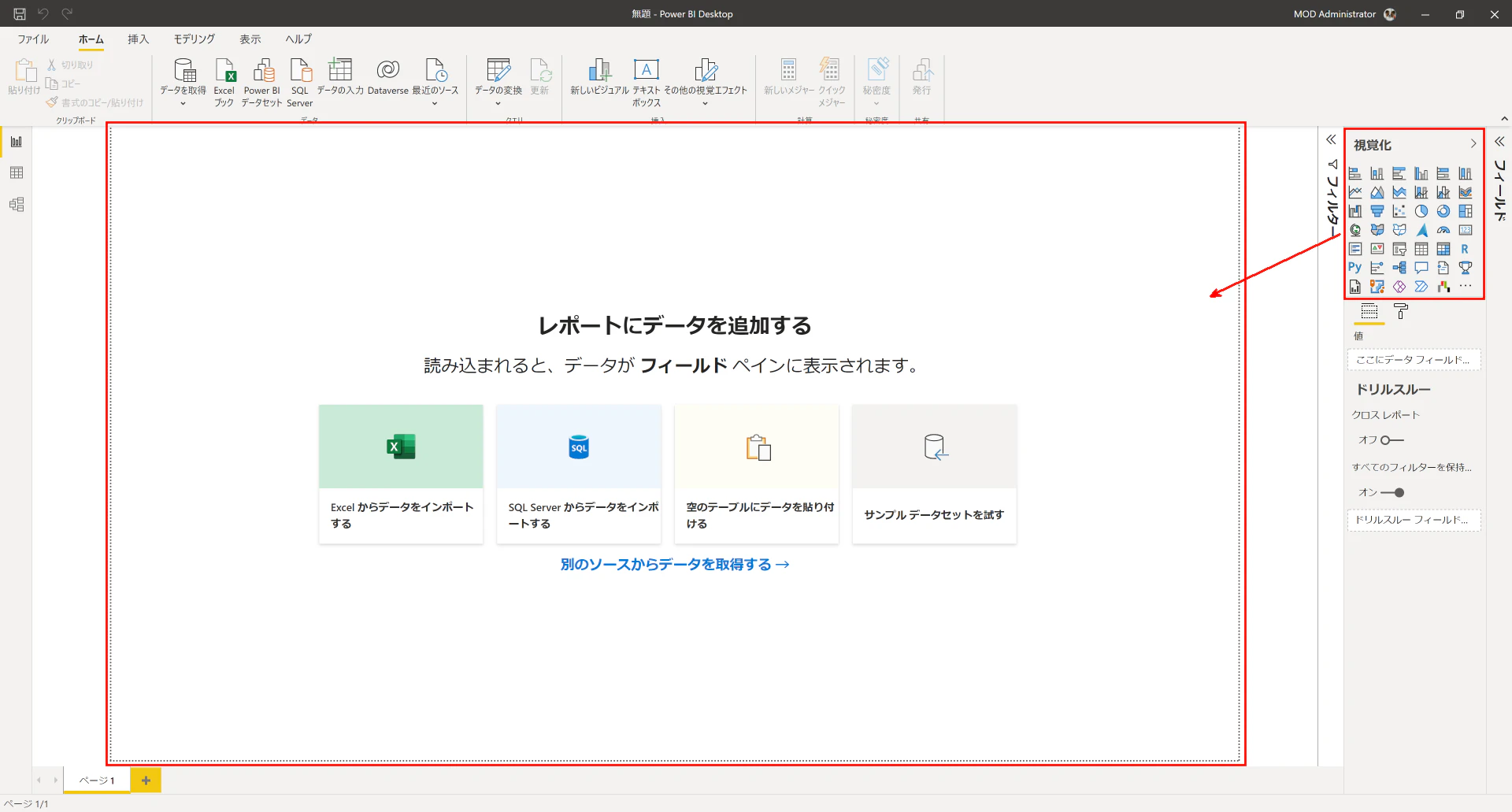The image size is (1512, 812).
Task: Expand the フィールド pane
Action: point(1499,142)
